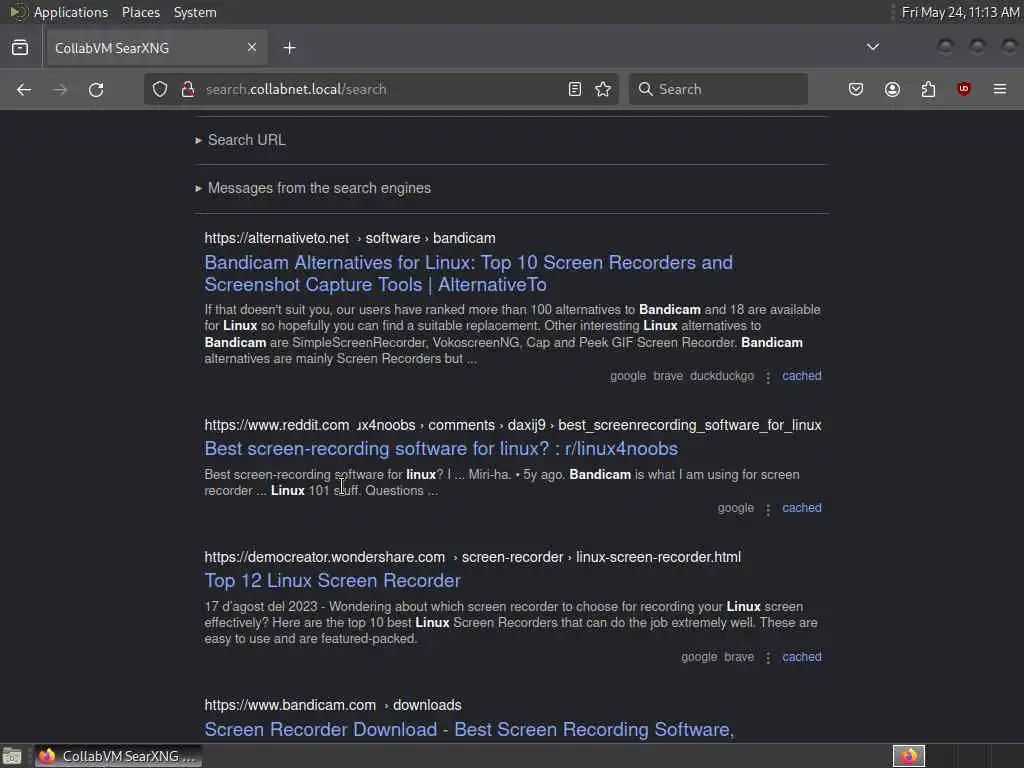Click the reddit.com URL breadcrumb

click(513, 425)
